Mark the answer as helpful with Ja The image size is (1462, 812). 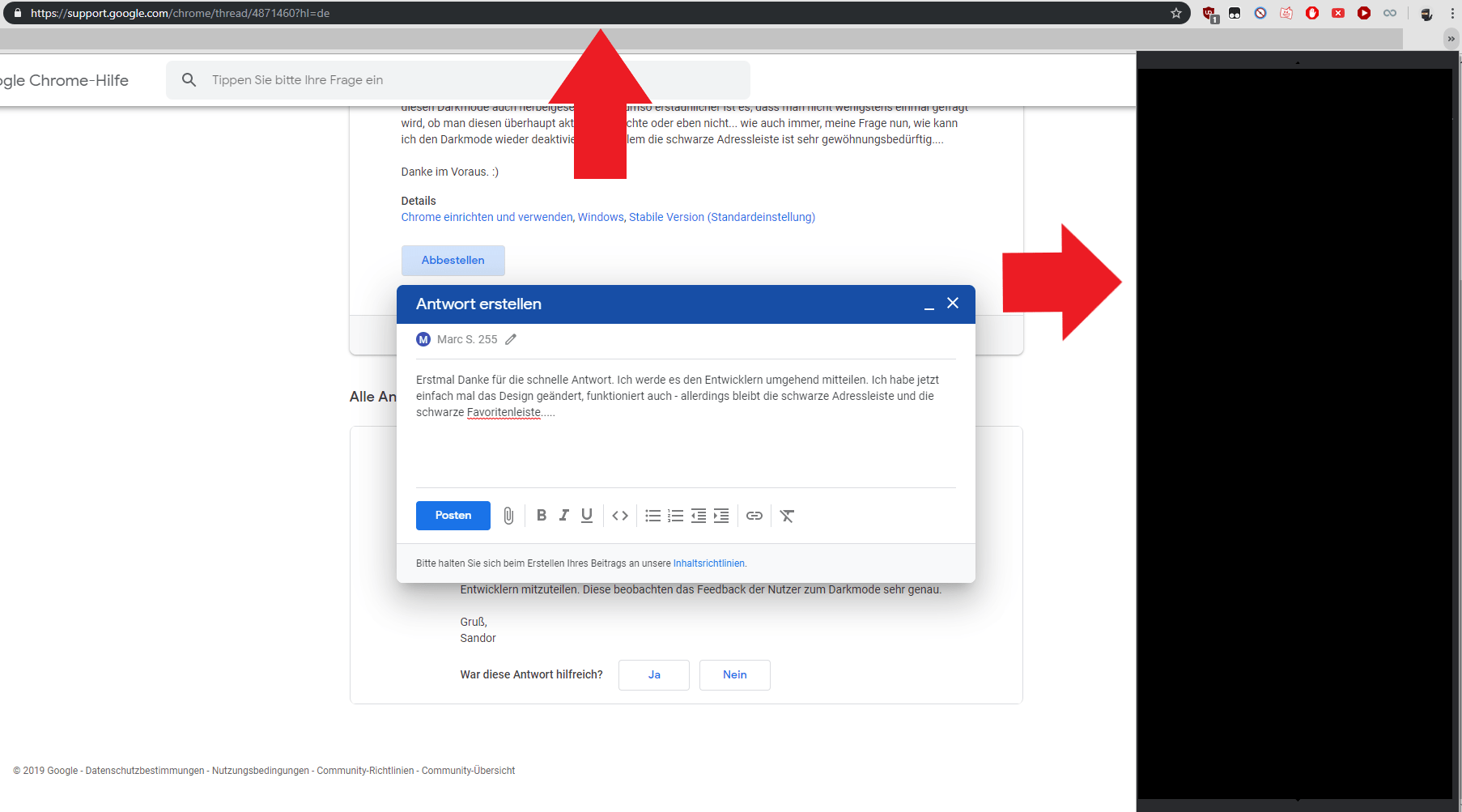pyautogui.click(x=654, y=674)
